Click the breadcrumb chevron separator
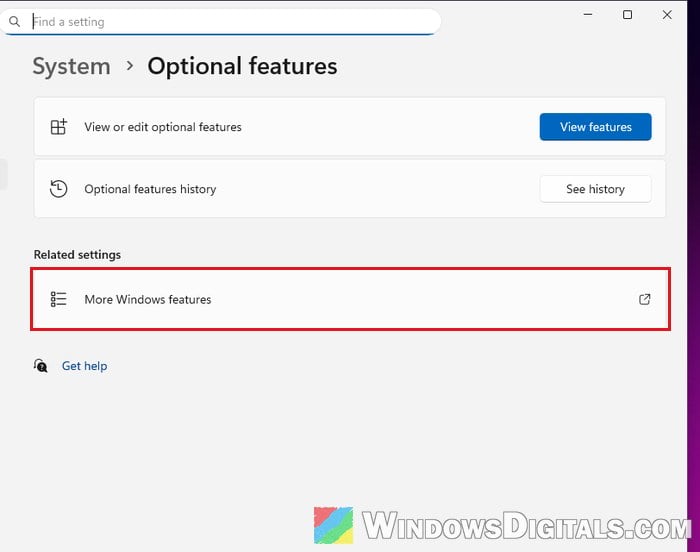The height and width of the screenshot is (552, 700). click(130, 66)
